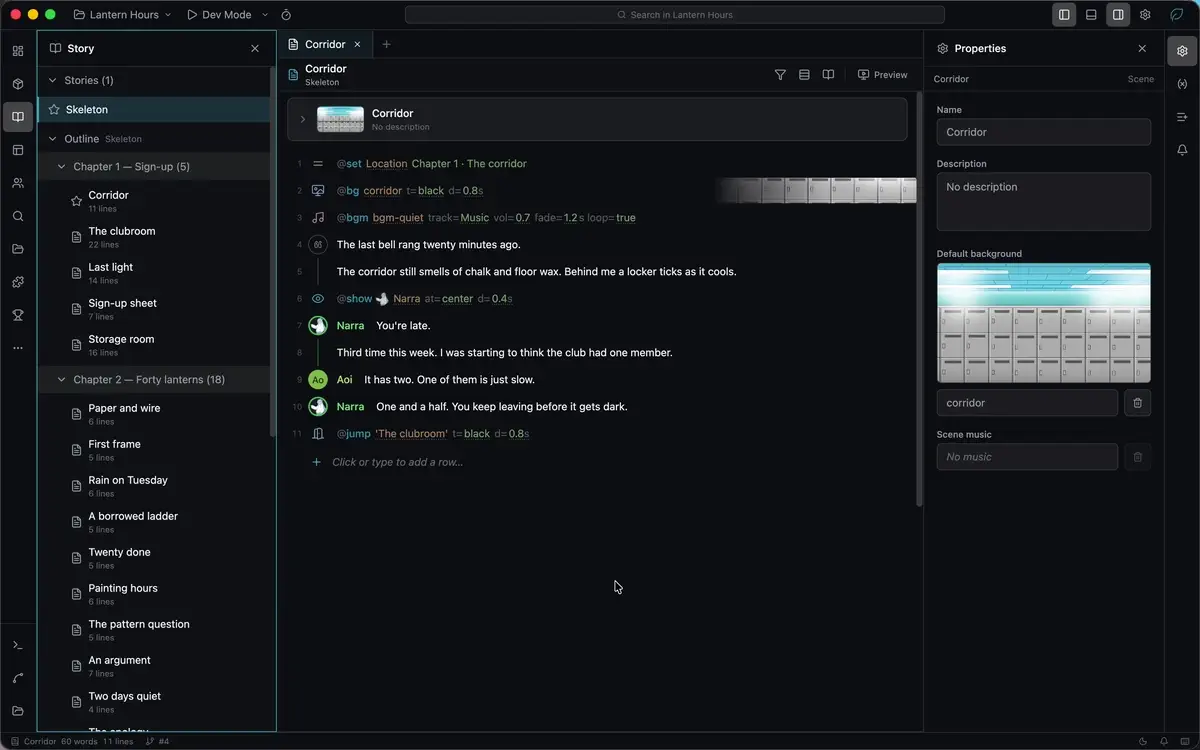Open the Characters people icon
The height and width of the screenshot is (750, 1200).
point(18,183)
